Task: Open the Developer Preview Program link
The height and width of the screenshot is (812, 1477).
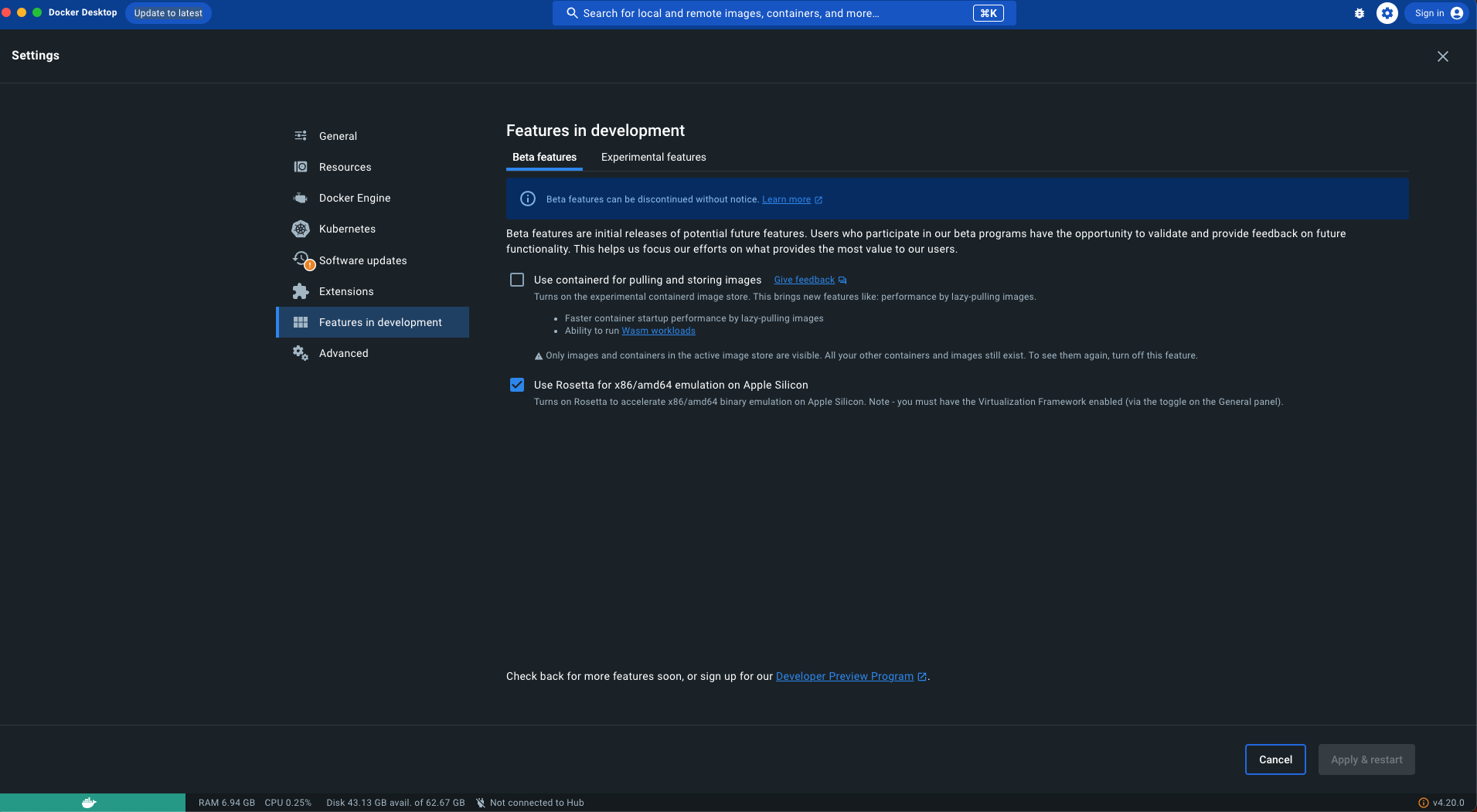Action: (845, 676)
